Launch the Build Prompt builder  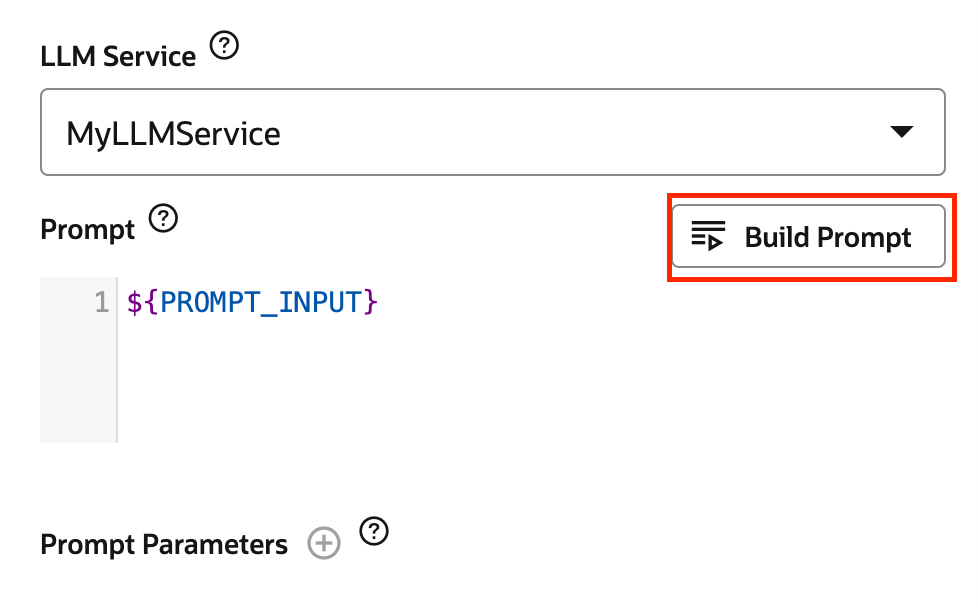(x=808, y=236)
